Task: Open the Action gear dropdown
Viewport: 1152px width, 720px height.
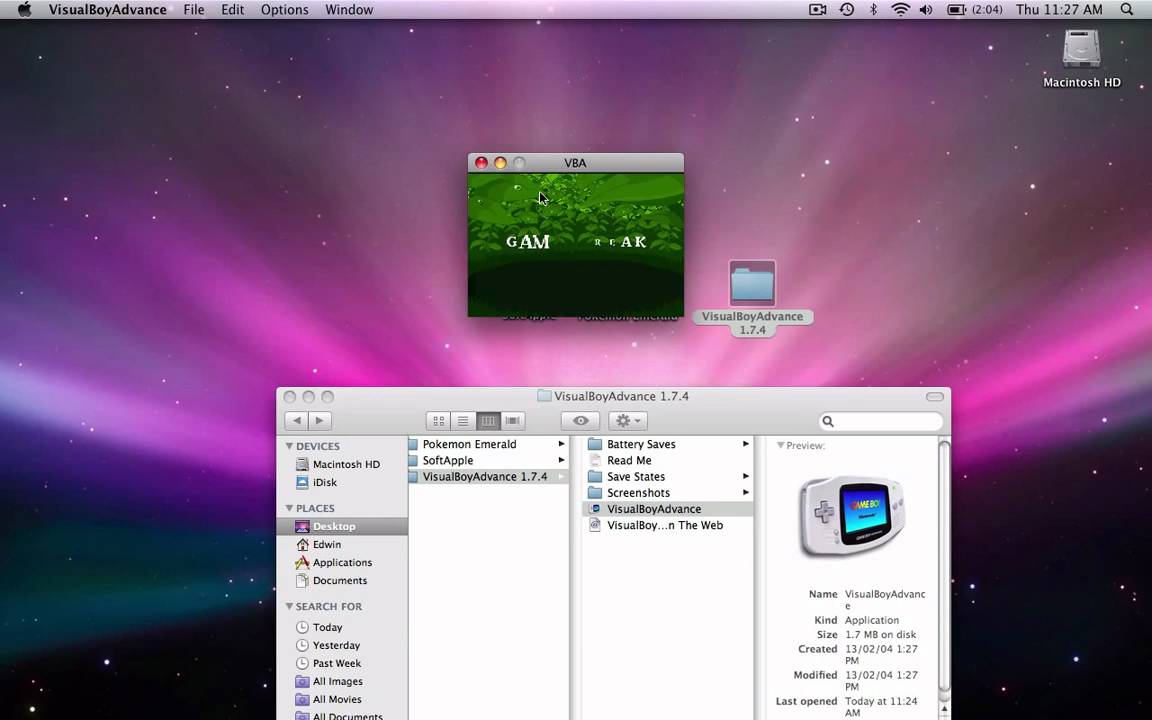Action: (x=627, y=421)
